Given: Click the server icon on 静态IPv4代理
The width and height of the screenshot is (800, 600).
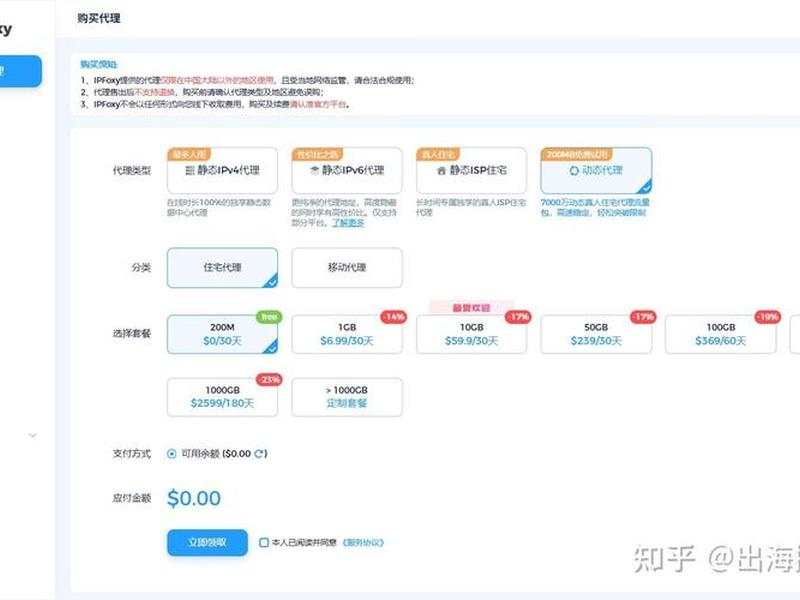Looking at the screenshot, I should (x=190, y=170).
